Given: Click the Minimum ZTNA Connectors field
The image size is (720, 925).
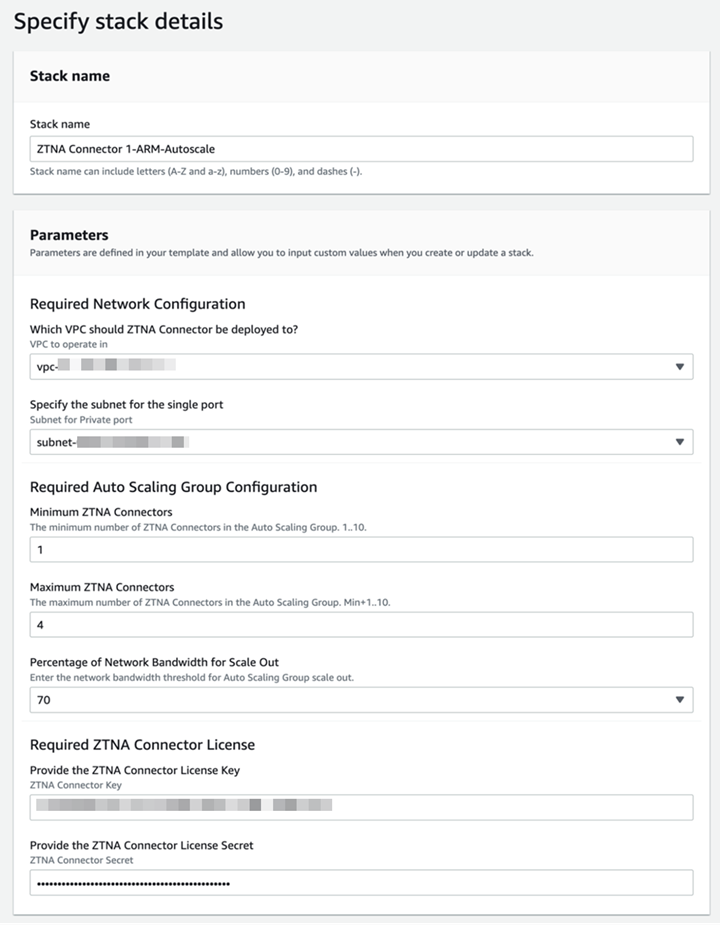Looking at the screenshot, I should pos(360,549).
